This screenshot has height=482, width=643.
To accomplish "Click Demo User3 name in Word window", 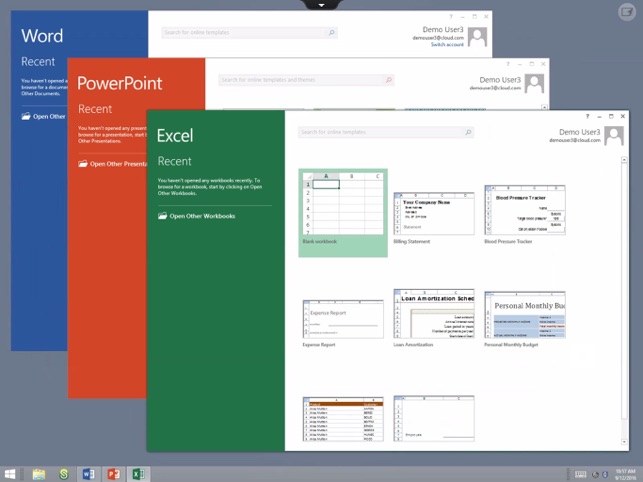I will click(443, 30).
